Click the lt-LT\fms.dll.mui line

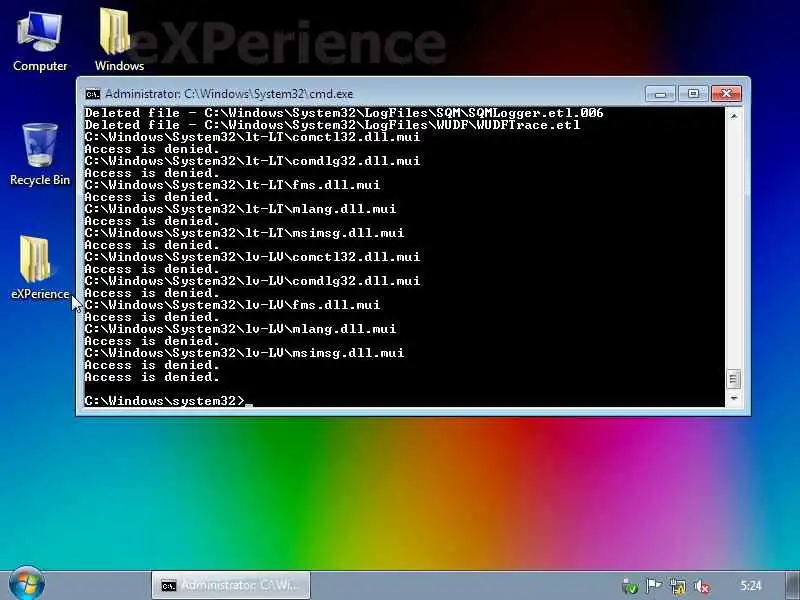tap(233, 185)
